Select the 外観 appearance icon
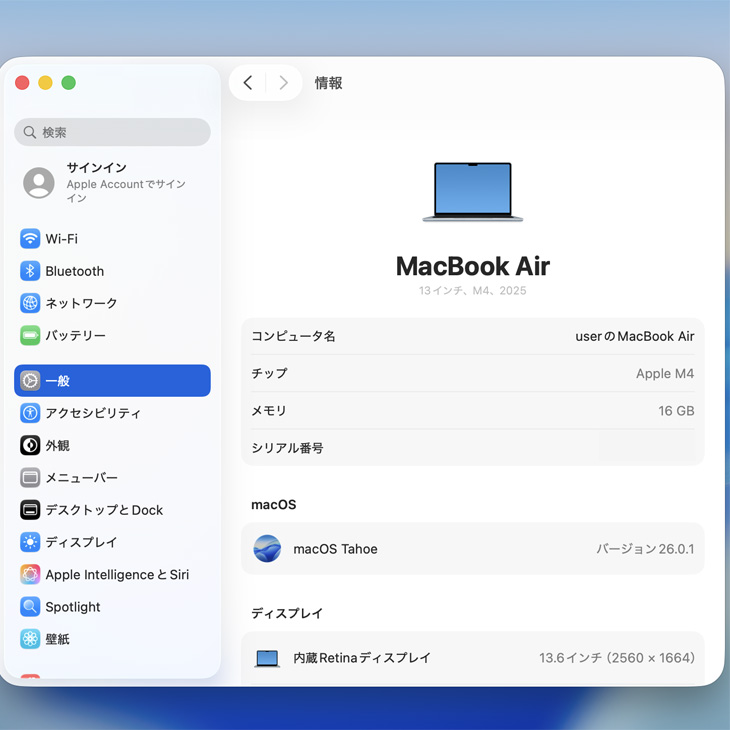The image size is (730, 730). 30,446
